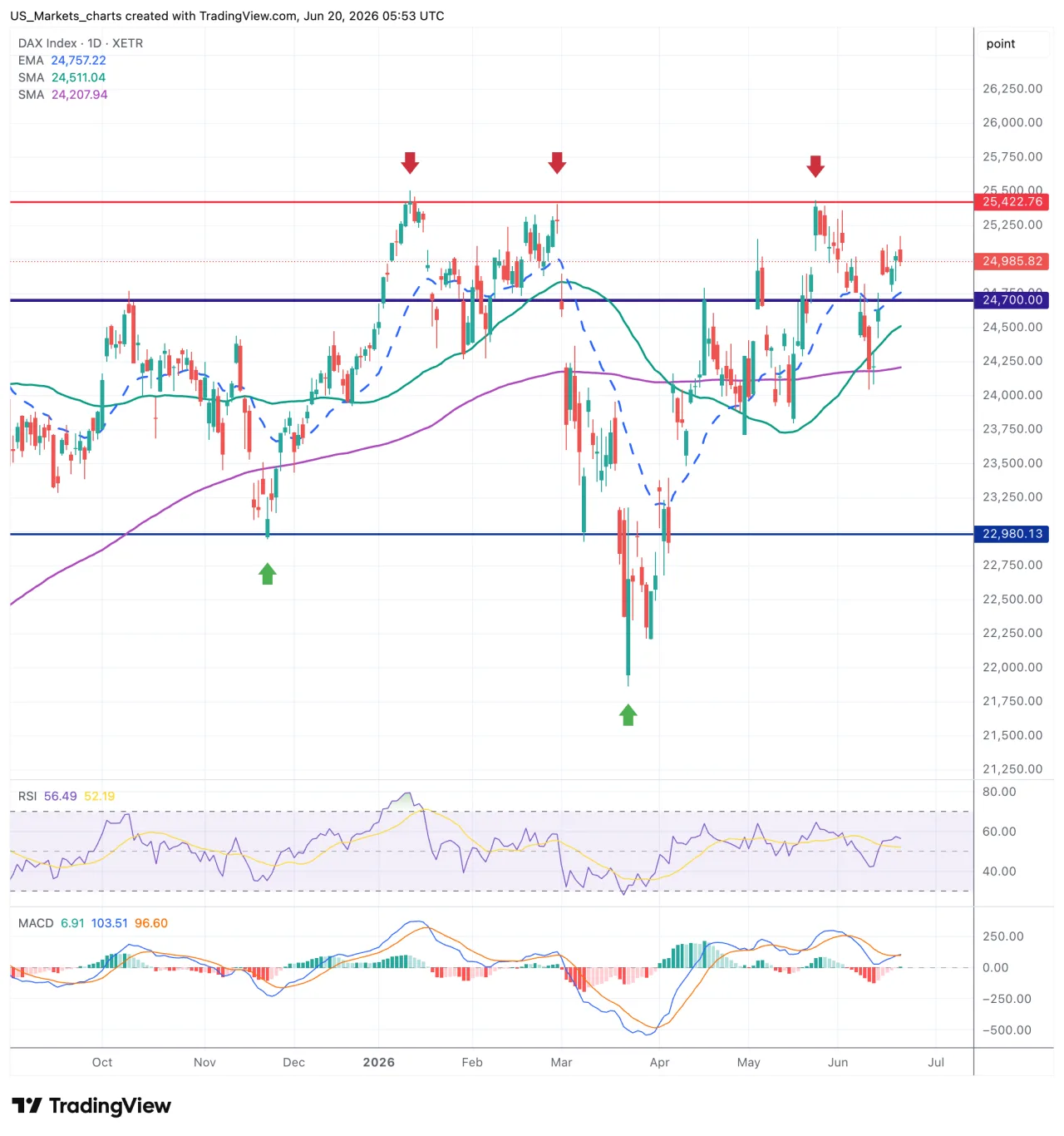Click the "point" label above the price axis

coord(1001,44)
